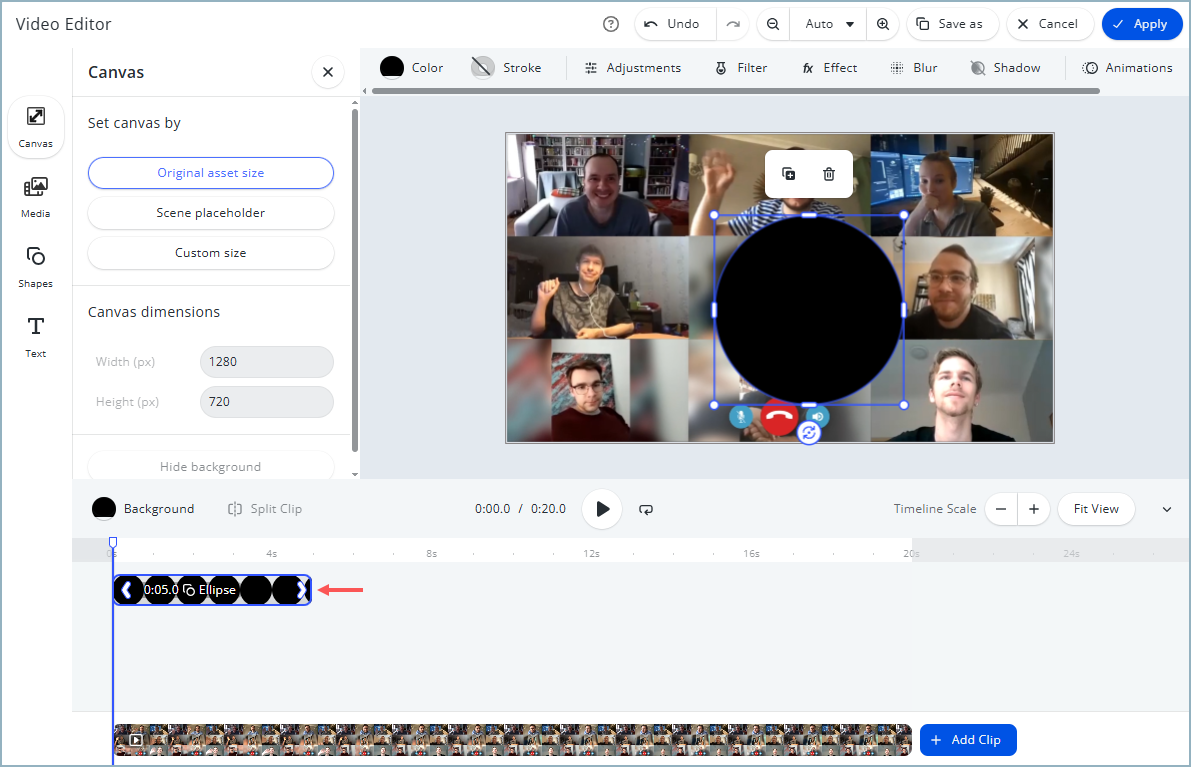The width and height of the screenshot is (1191, 767).
Task: Zoom in with the magnifier plus icon
Action: [x=883, y=24]
